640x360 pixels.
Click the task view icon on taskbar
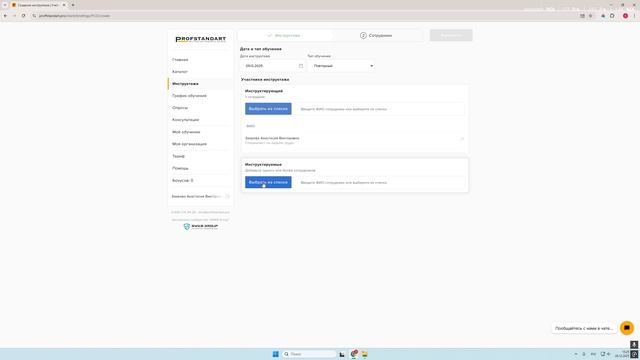coord(342,354)
